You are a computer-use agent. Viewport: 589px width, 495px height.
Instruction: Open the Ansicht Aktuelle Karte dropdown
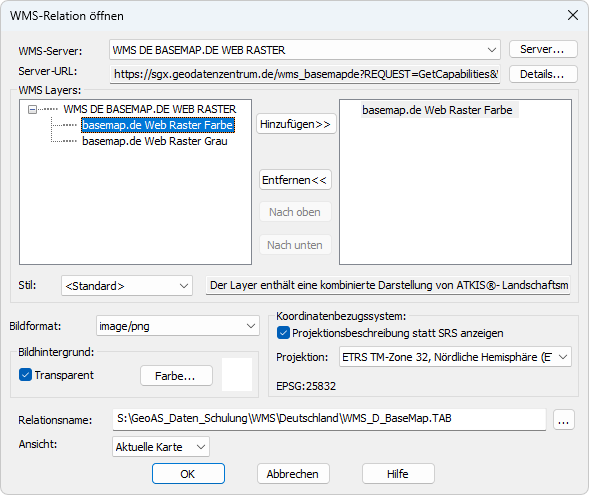pos(161,447)
